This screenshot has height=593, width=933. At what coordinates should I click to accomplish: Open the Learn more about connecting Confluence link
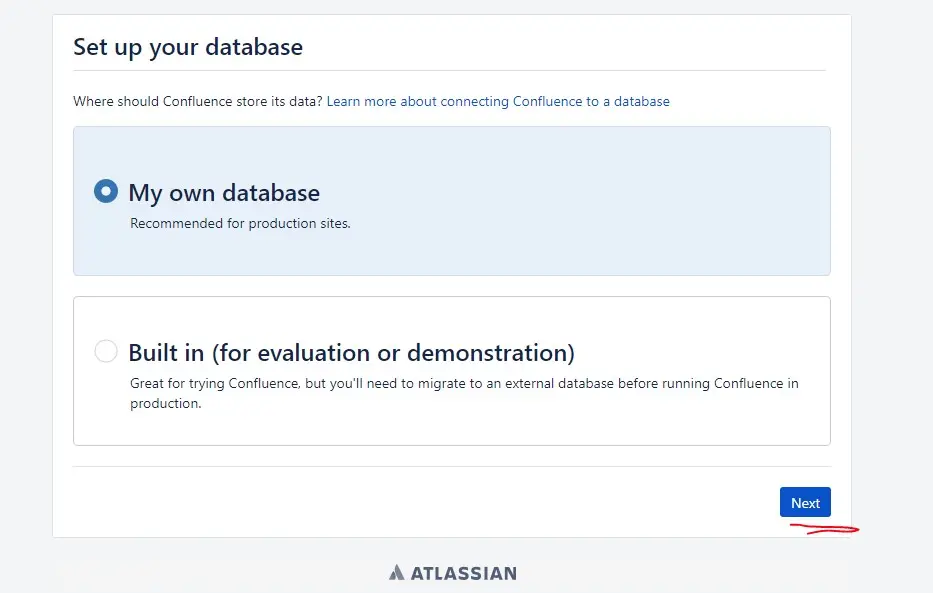[498, 101]
